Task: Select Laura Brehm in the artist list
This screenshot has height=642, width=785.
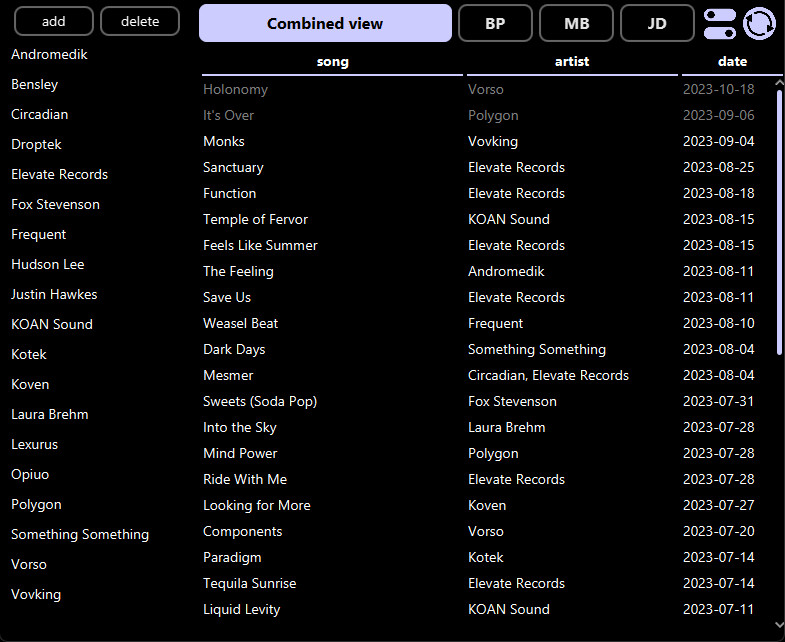Action: point(50,415)
